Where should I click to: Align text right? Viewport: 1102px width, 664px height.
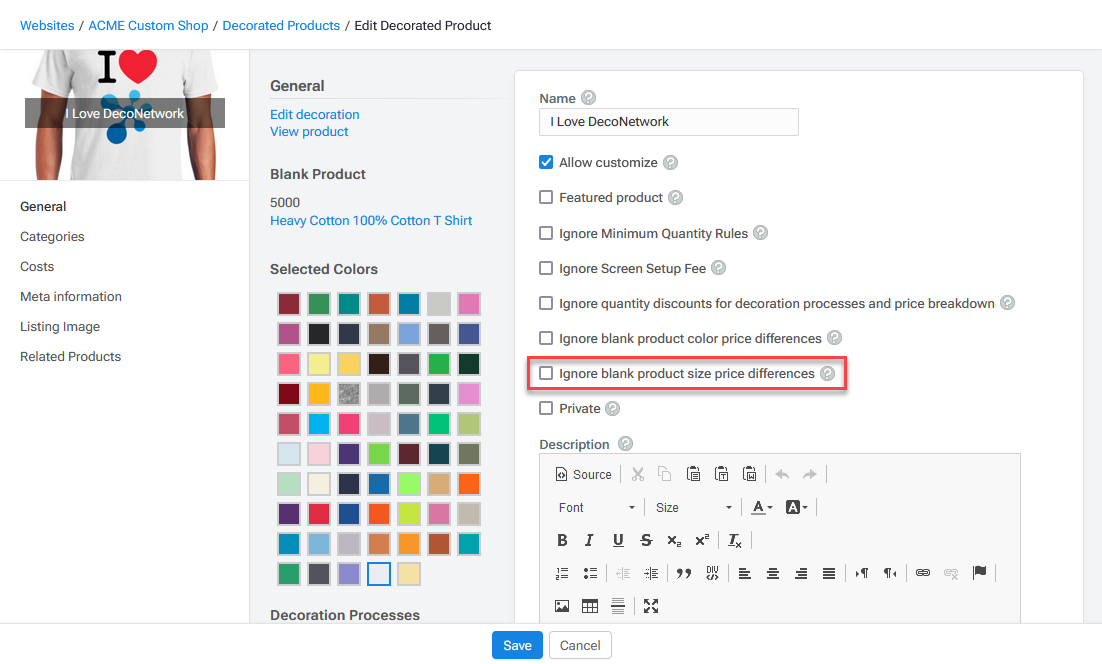(x=801, y=573)
